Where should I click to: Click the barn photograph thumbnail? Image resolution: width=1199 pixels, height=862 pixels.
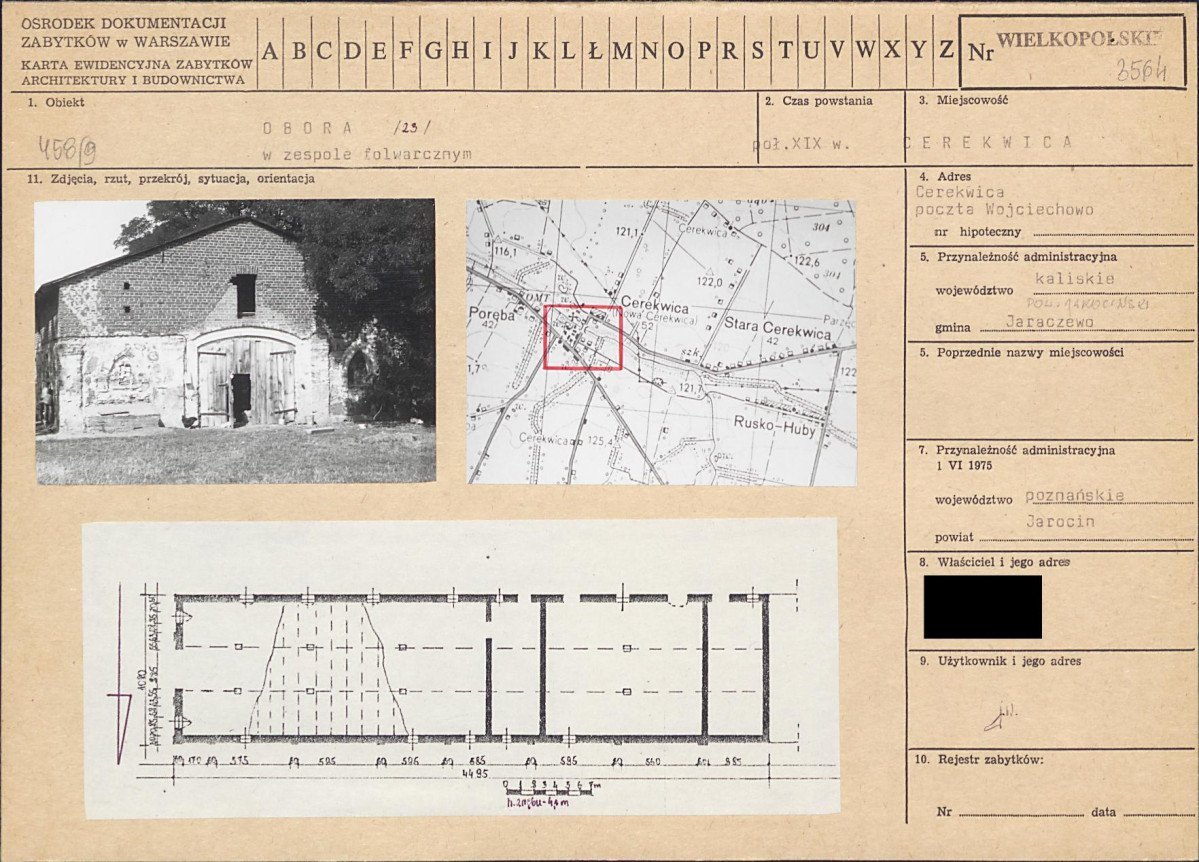(236, 342)
